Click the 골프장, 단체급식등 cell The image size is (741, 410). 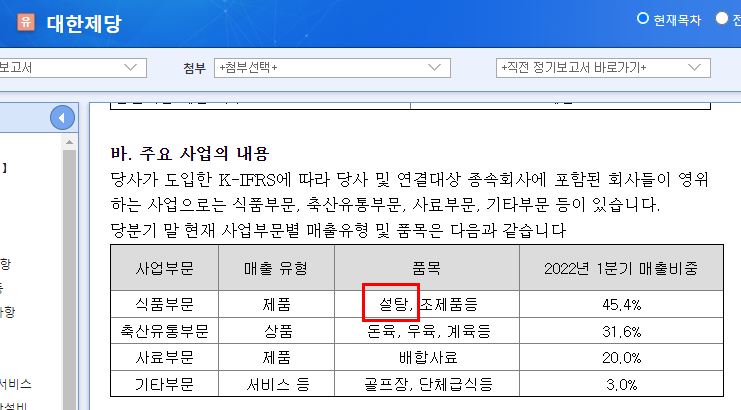coord(427,384)
